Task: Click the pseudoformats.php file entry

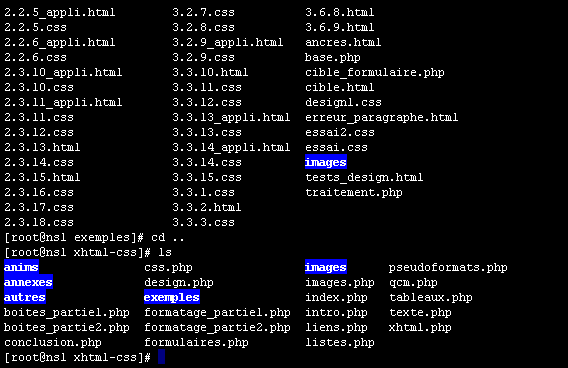Action: (448, 268)
